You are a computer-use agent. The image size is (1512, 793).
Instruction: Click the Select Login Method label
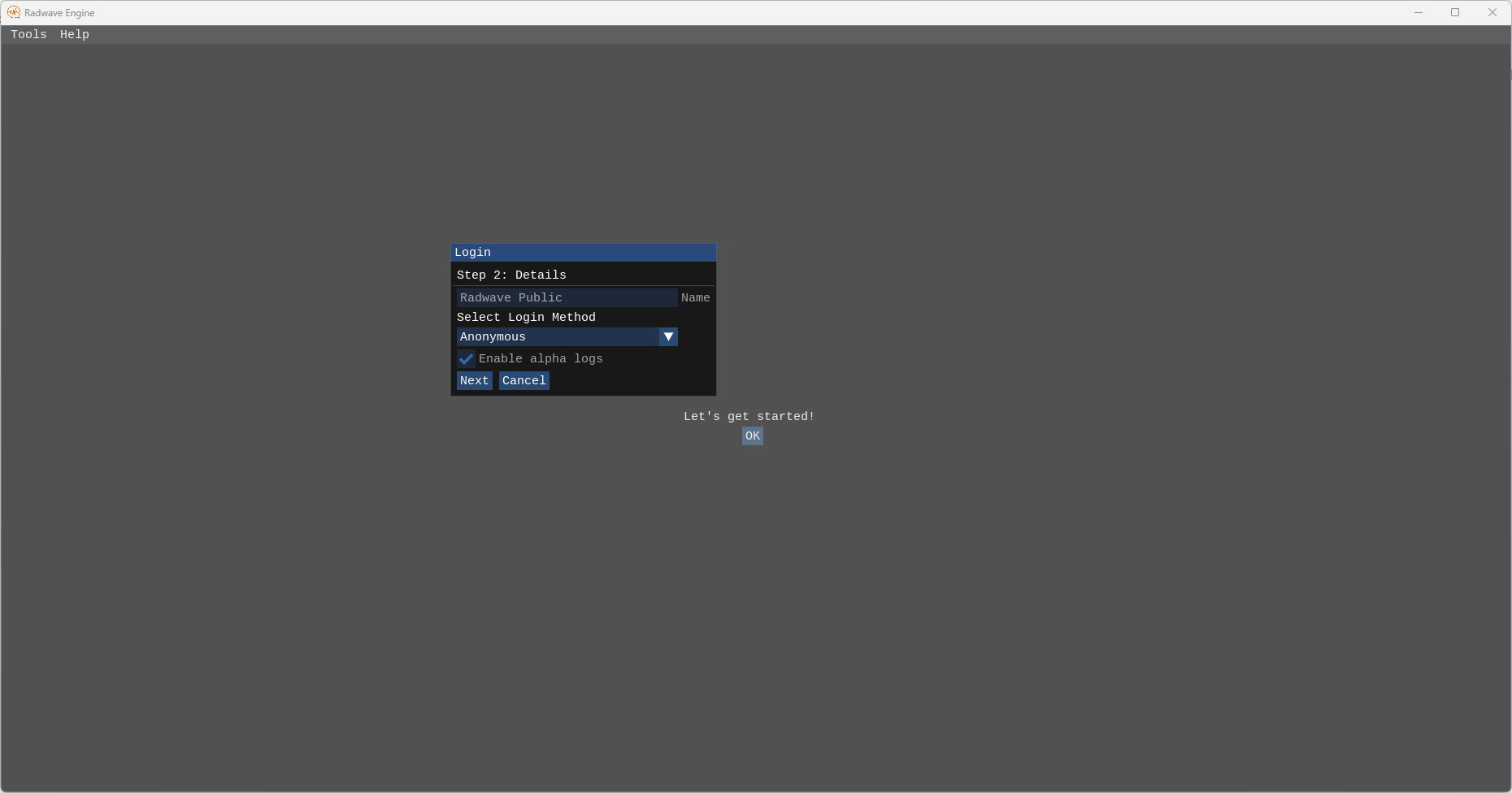[x=526, y=317]
